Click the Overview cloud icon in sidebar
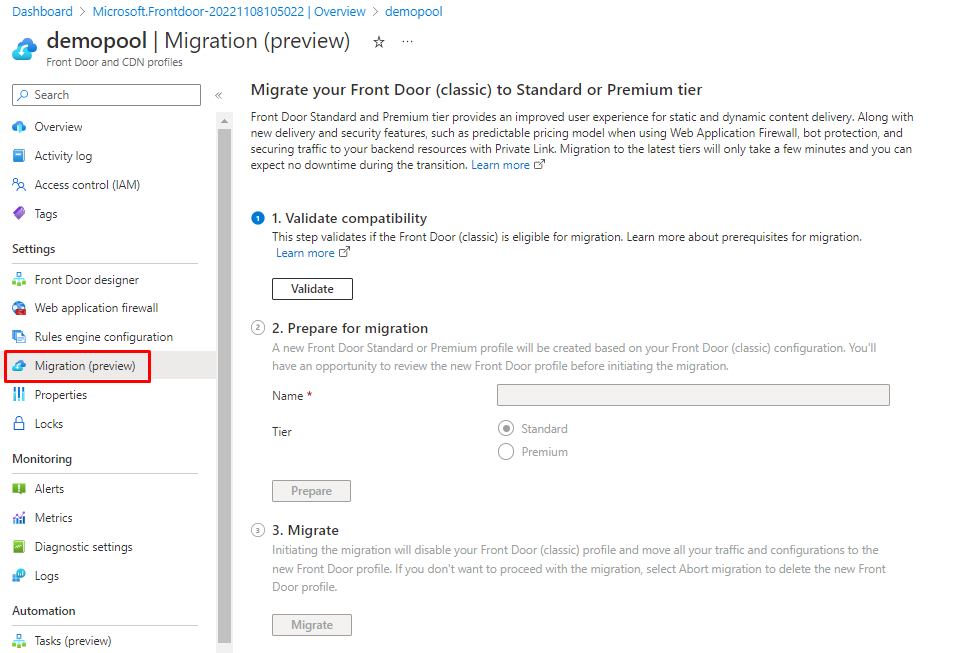The height and width of the screenshot is (653, 962). point(18,127)
